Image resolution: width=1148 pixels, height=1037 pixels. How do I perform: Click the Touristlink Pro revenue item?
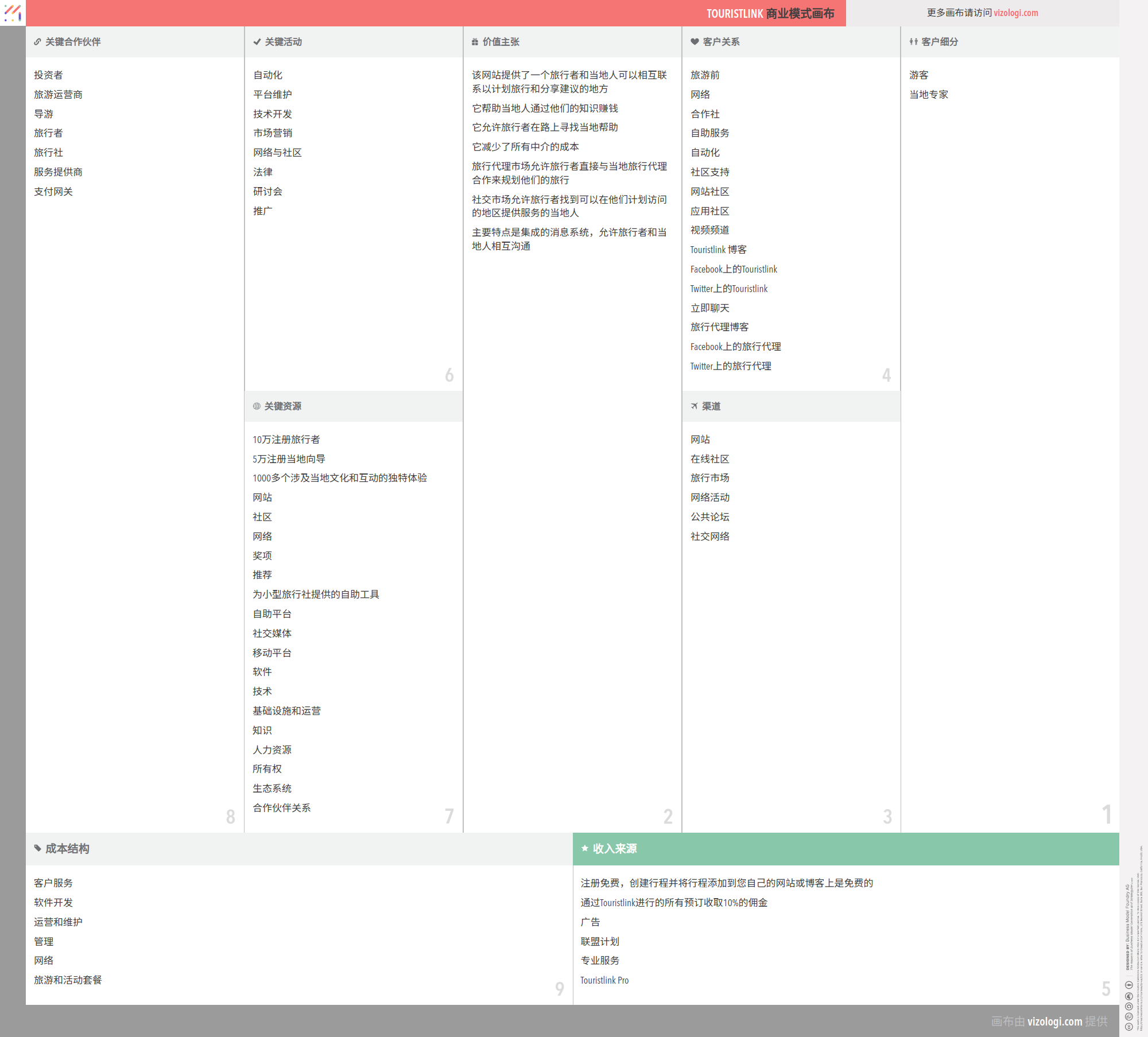coord(604,980)
